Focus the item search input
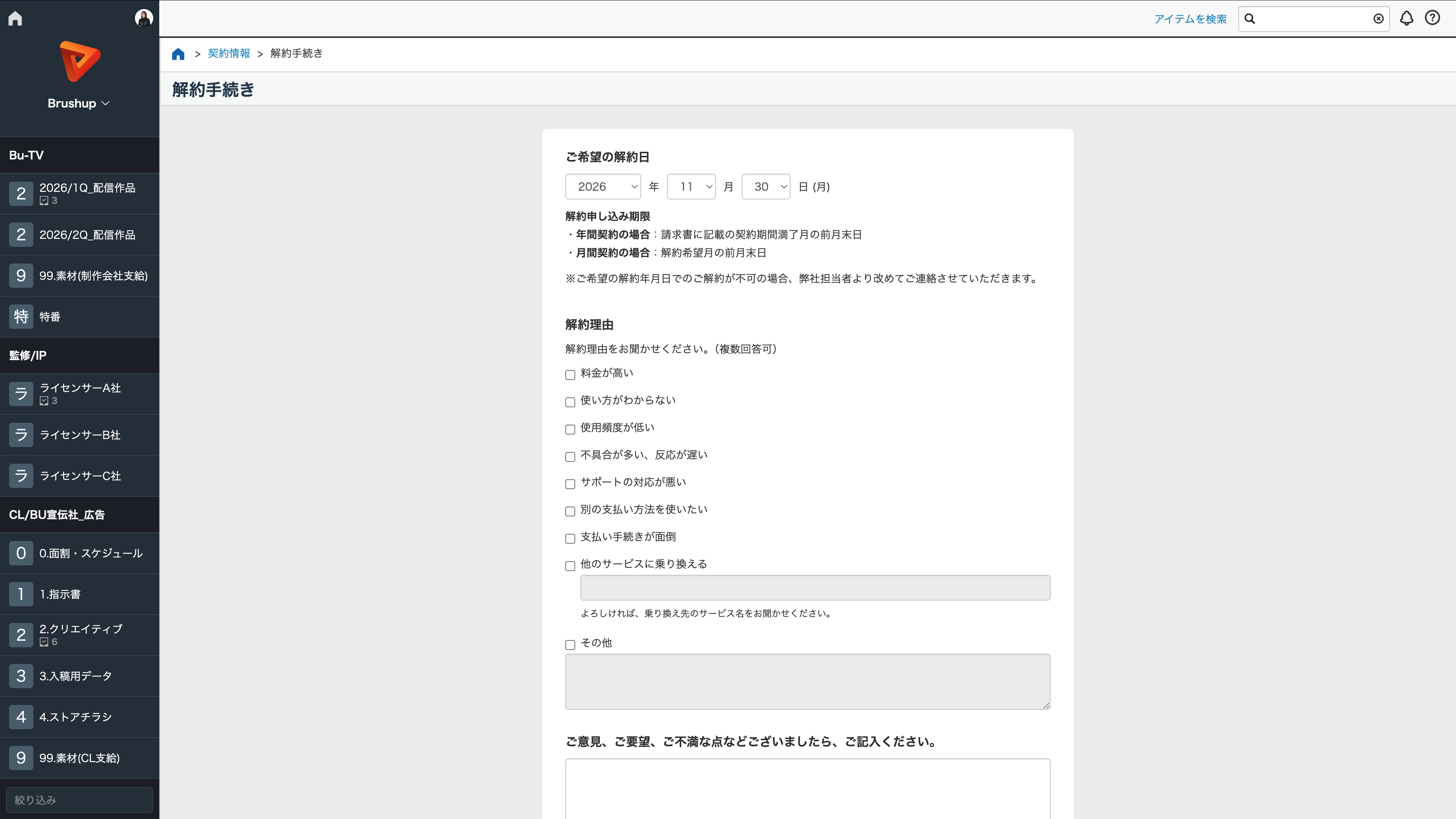This screenshot has width=1456, height=819. pyautogui.click(x=1314, y=19)
